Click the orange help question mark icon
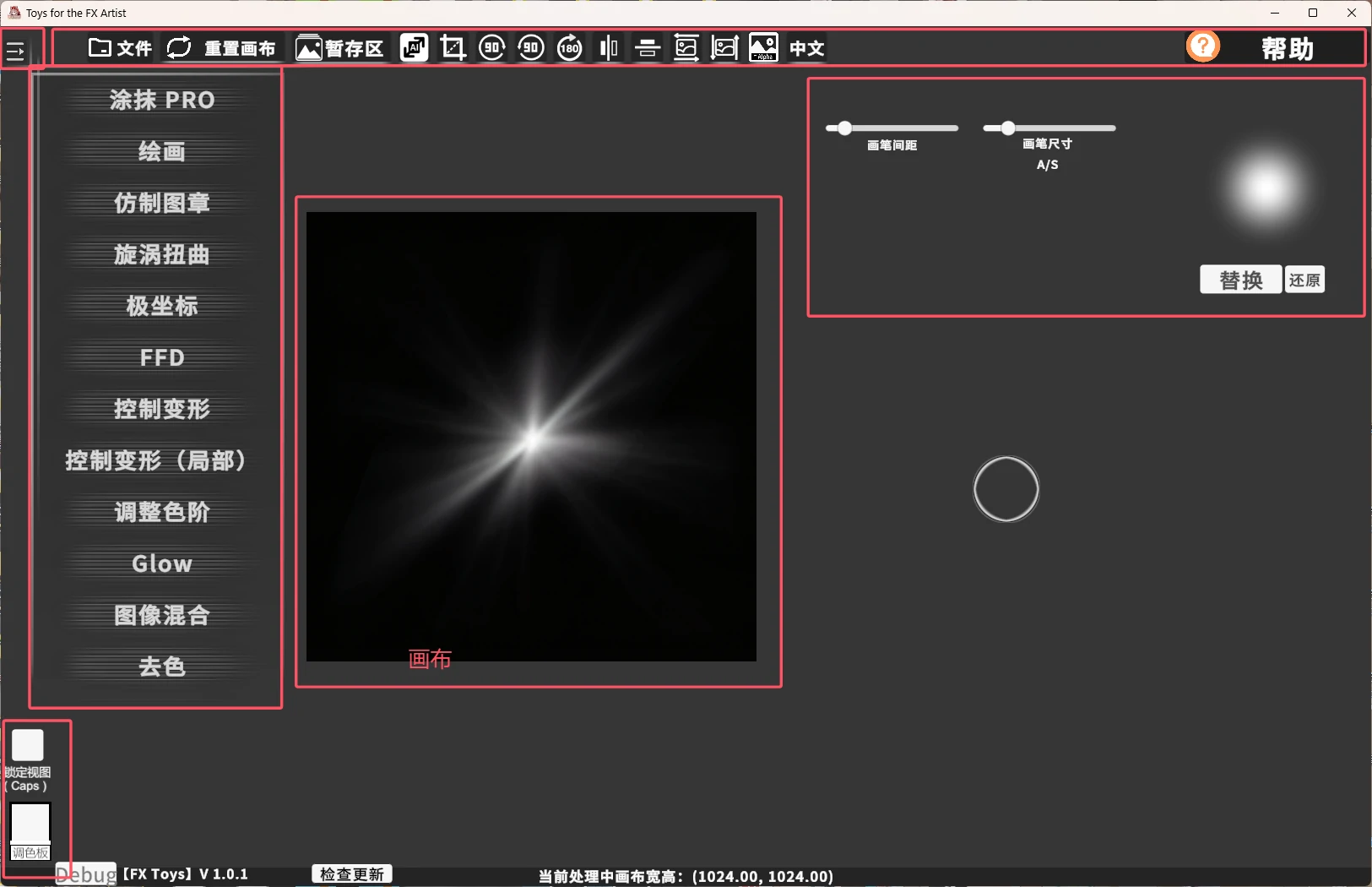Image resolution: width=1372 pixels, height=887 pixels. (x=1202, y=46)
